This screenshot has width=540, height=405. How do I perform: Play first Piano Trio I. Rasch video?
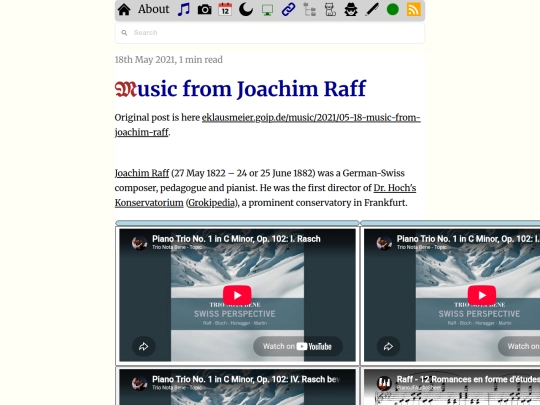[237, 295]
